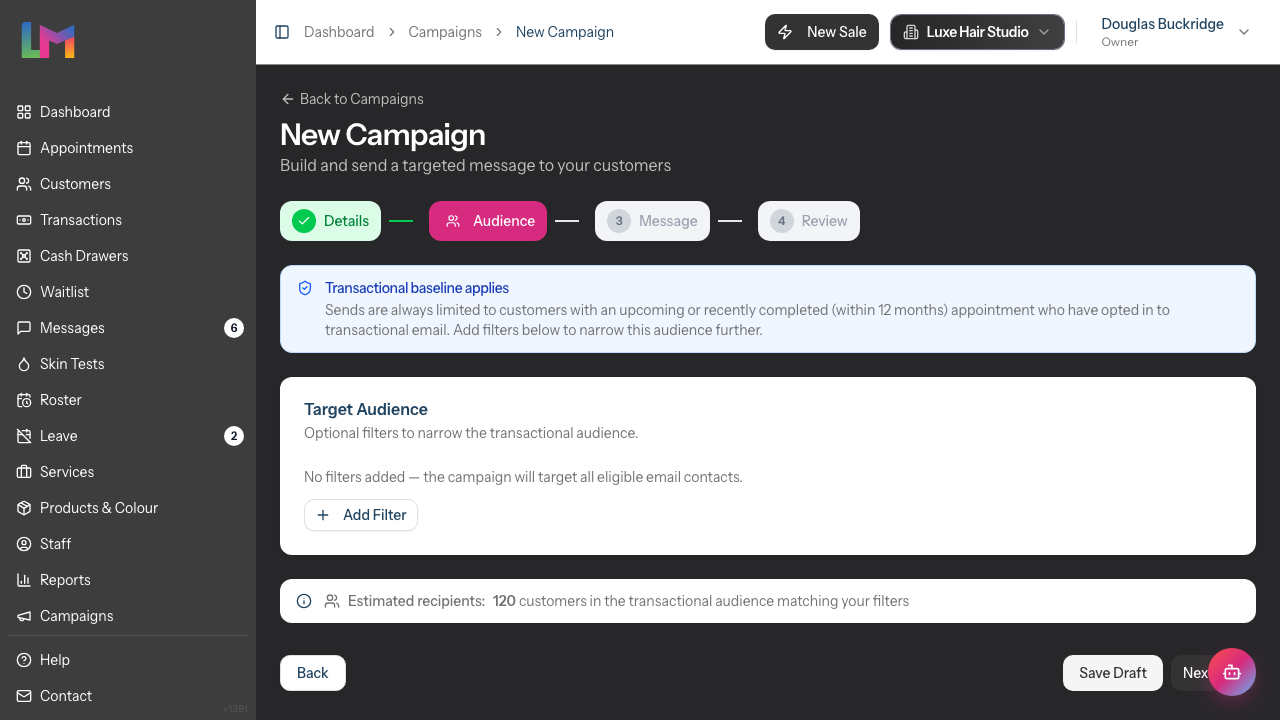Open the Luxe Hair Studio location dropdown

click(x=977, y=32)
